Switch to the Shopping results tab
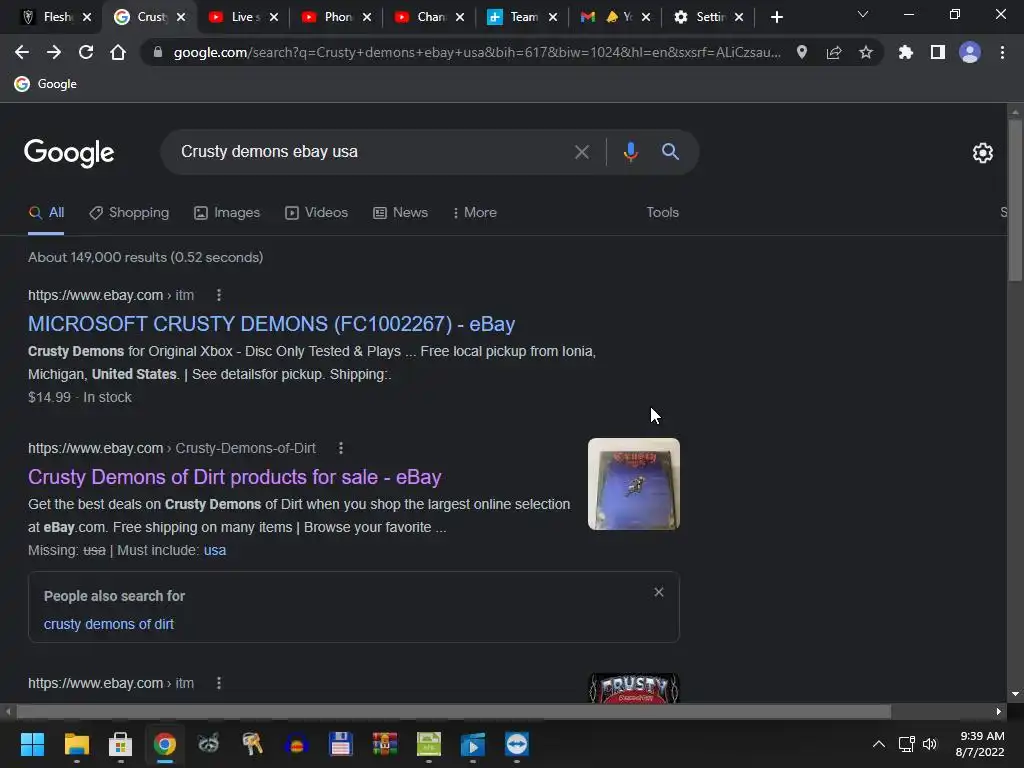This screenshot has height=768, width=1024. pyautogui.click(x=129, y=212)
